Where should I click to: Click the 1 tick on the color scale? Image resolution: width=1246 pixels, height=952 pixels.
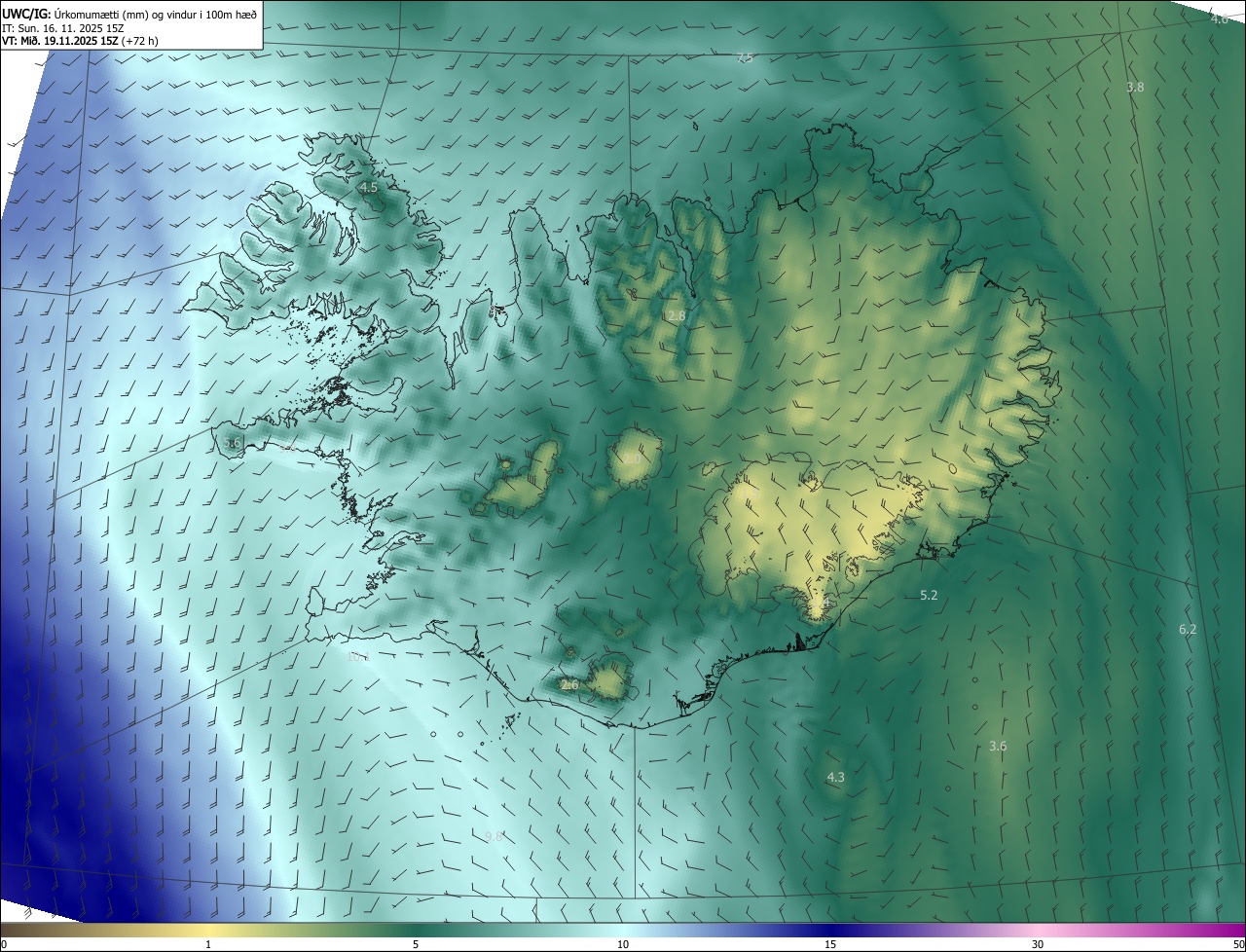point(208,944)
